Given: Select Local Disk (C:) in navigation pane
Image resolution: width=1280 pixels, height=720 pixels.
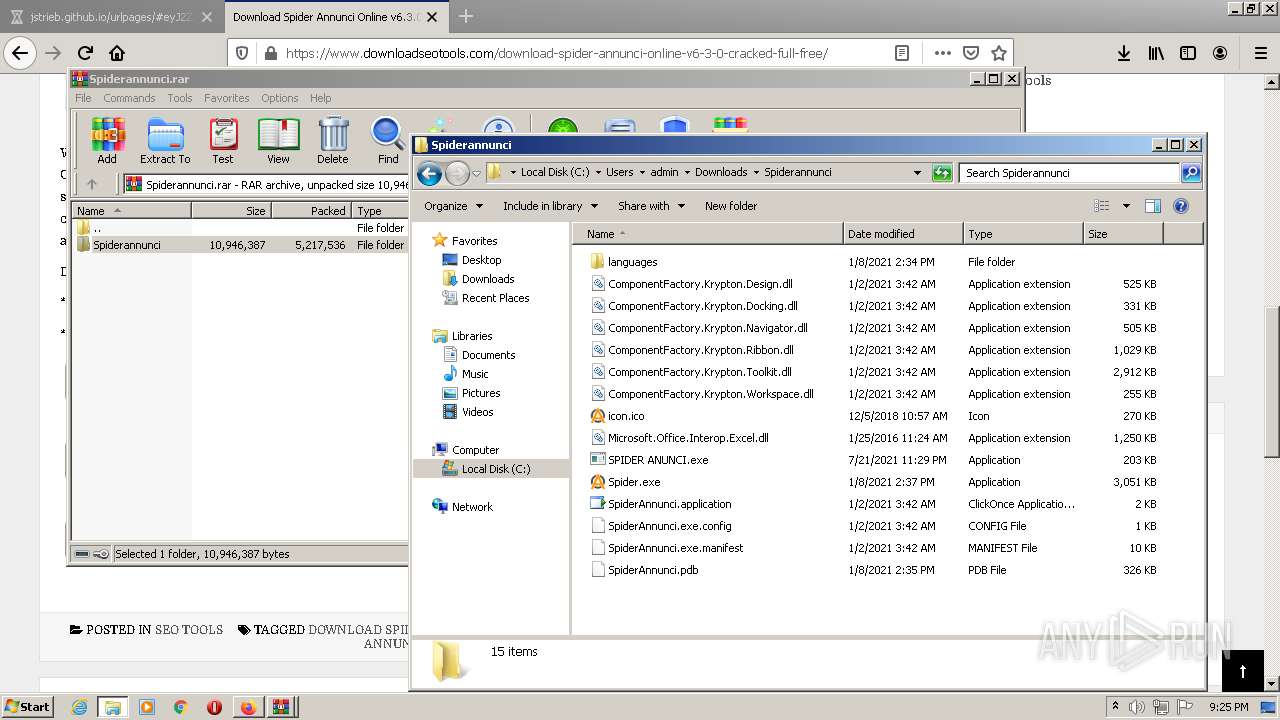Looking at the screenshot, I should 496,469.
